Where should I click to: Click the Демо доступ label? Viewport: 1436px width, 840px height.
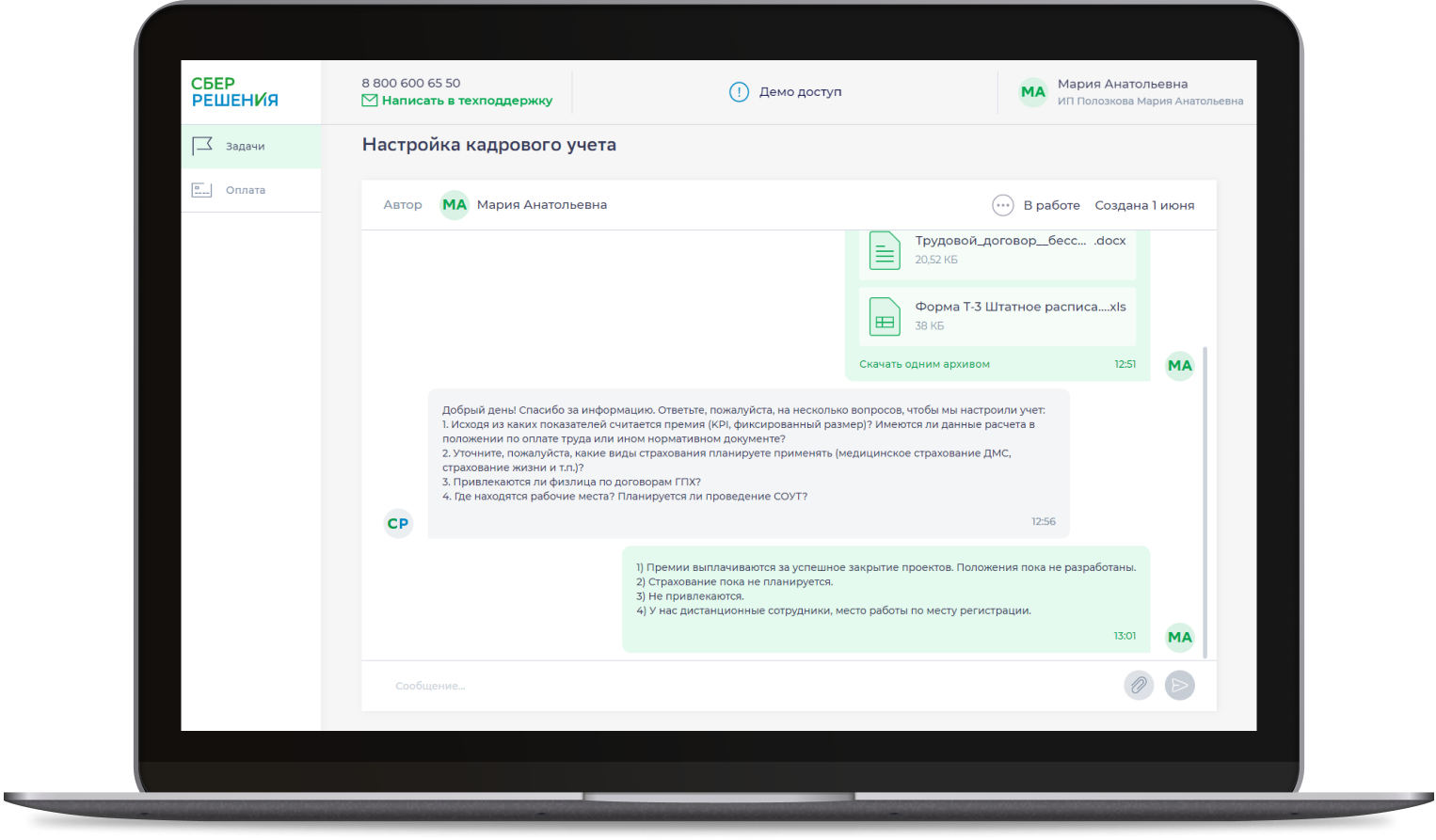[800, 92]
